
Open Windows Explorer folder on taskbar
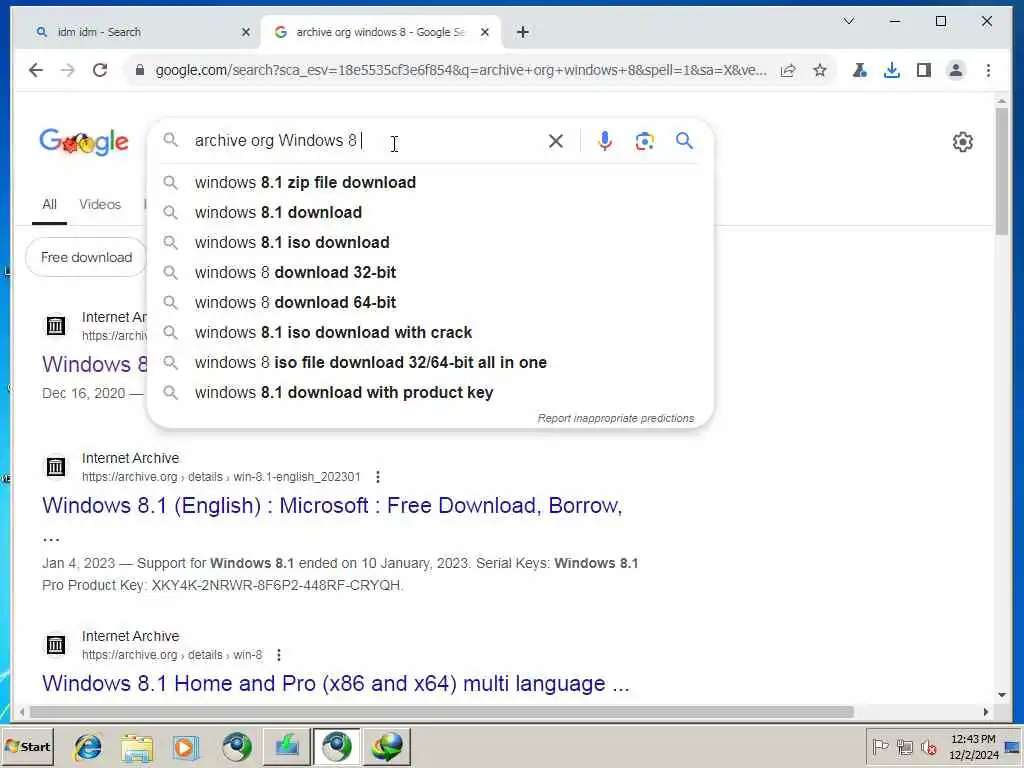point(136,746)
